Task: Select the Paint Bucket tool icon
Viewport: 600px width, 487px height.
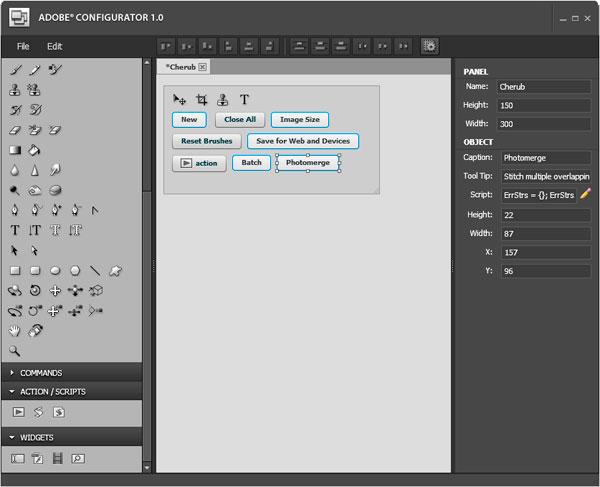Action: pyautogui.click(x=34, y=150)
